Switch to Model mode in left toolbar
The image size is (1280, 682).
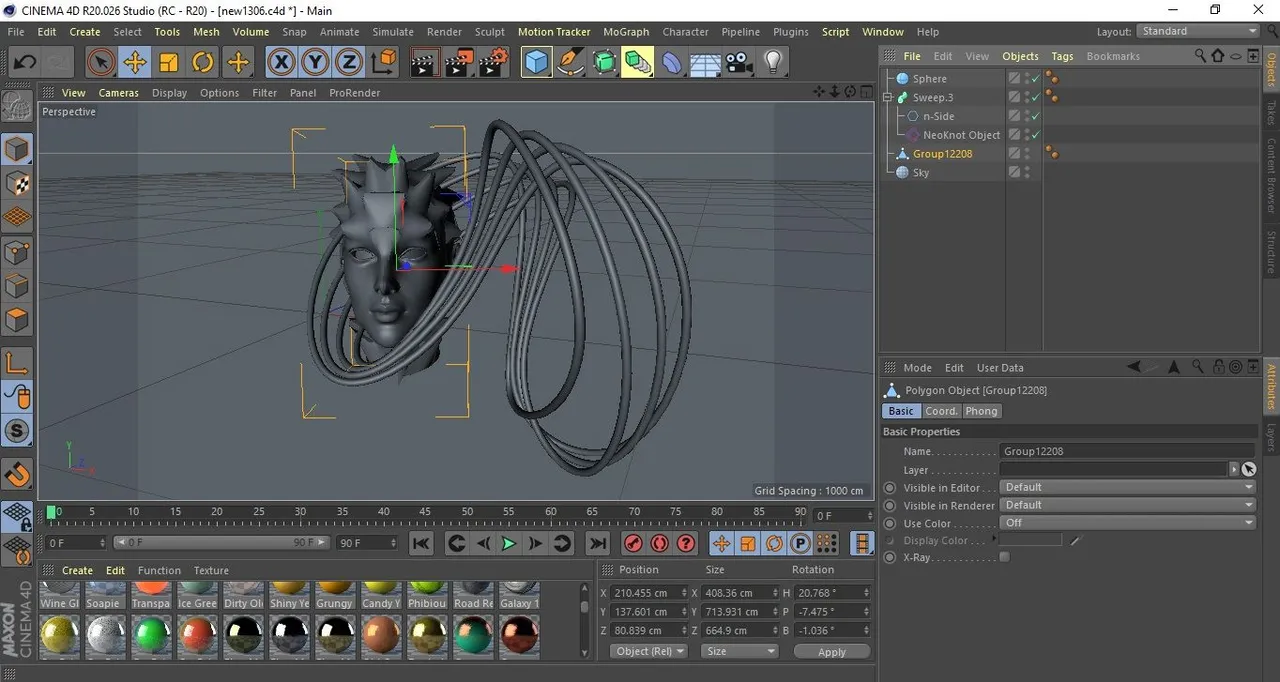click(18, 150)
